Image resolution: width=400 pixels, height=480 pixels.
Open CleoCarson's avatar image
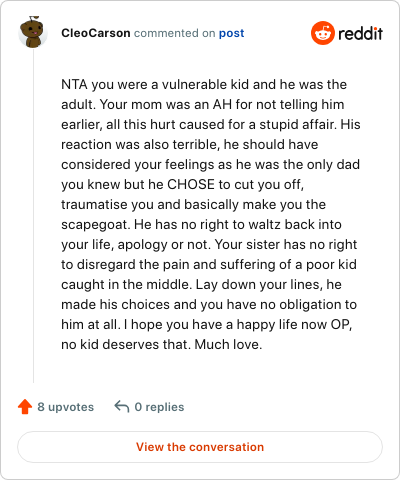coord(33,32)
